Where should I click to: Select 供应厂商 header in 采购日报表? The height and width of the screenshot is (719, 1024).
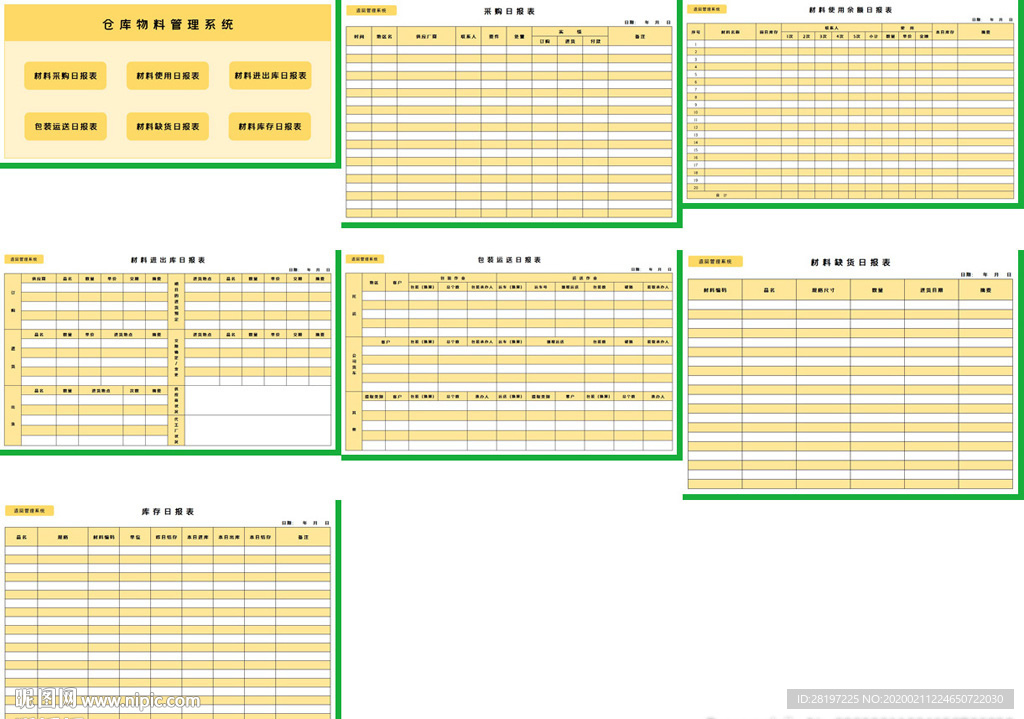pos(426,37)
